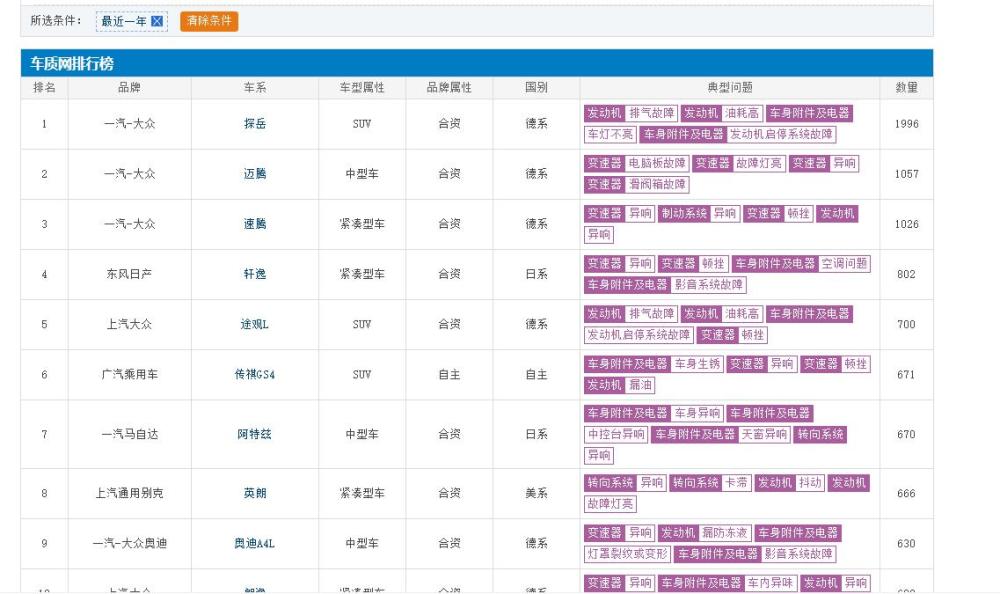Screen dimensions: 1000x594
Task: Click the 上汽通用别克 brand cell
Action: (x=129, y=493)
